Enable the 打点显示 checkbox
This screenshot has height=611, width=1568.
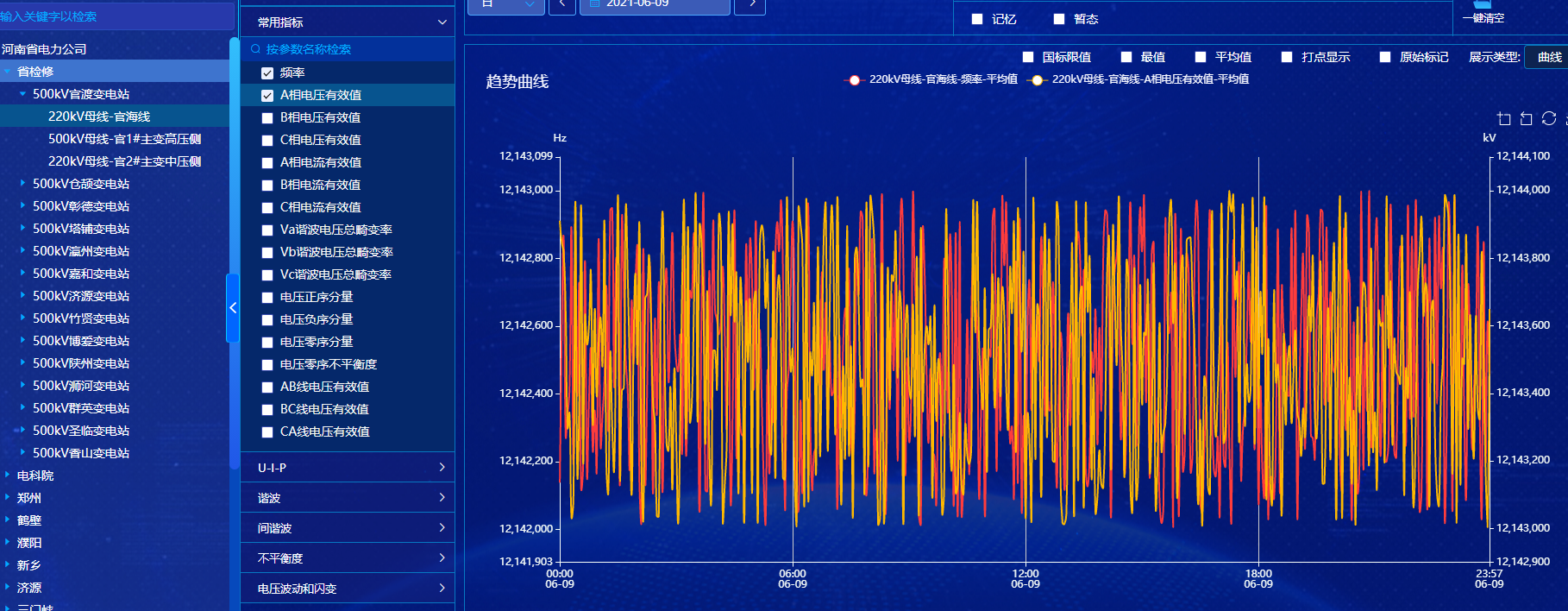[x=1287, y=57]
